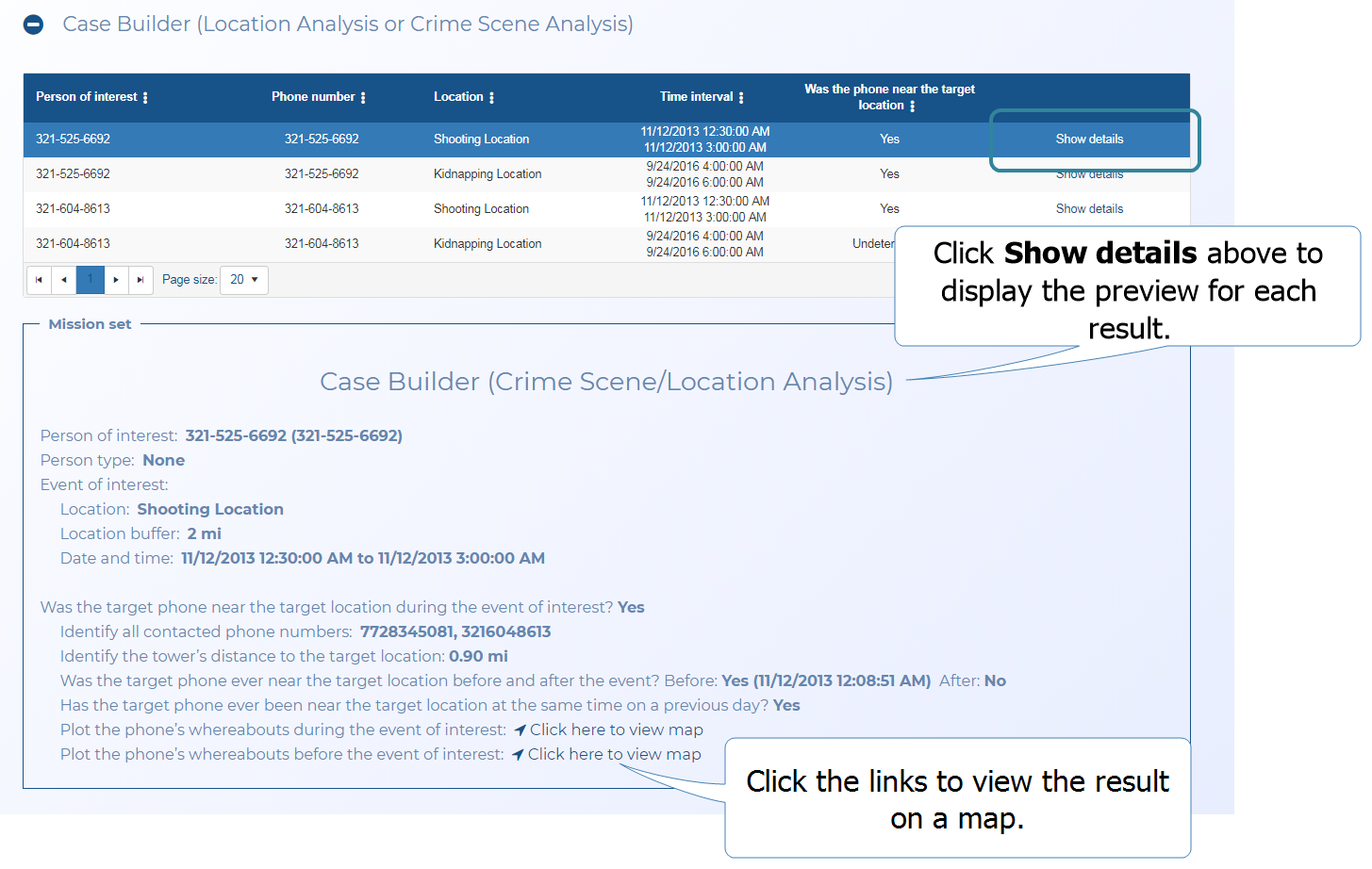Open Phone number column options menu
Image resolution: width=1372 pixels, height=869 pixels.
tap(363, 98)
